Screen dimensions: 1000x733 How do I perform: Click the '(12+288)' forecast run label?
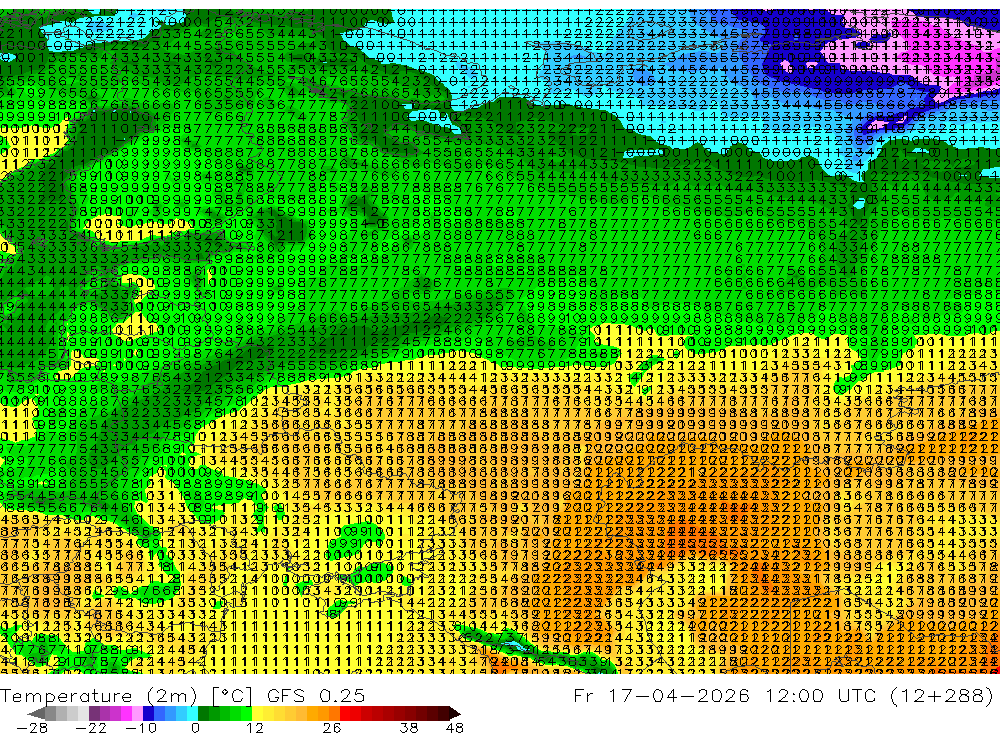[940, 695]
